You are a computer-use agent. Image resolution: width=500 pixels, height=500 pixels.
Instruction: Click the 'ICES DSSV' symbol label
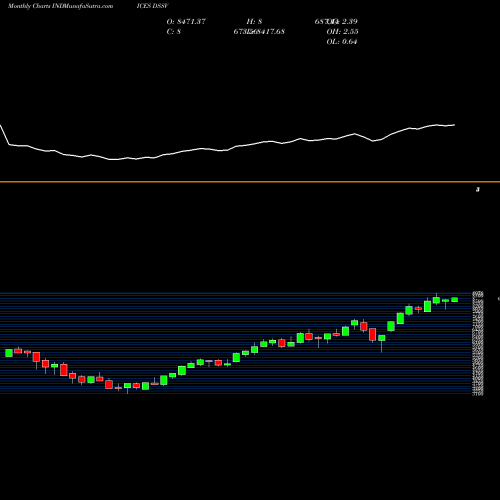152,6
